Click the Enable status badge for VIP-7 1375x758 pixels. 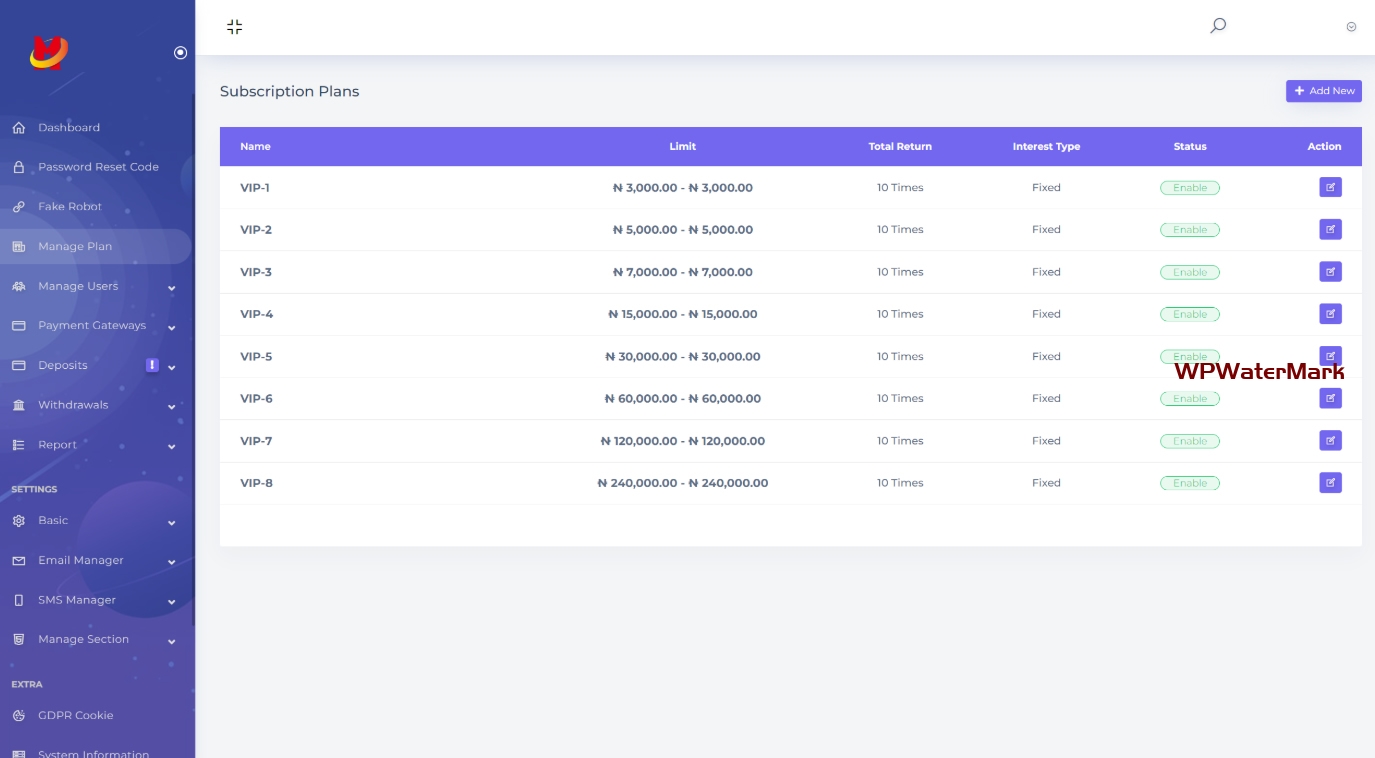point(1189,441)
